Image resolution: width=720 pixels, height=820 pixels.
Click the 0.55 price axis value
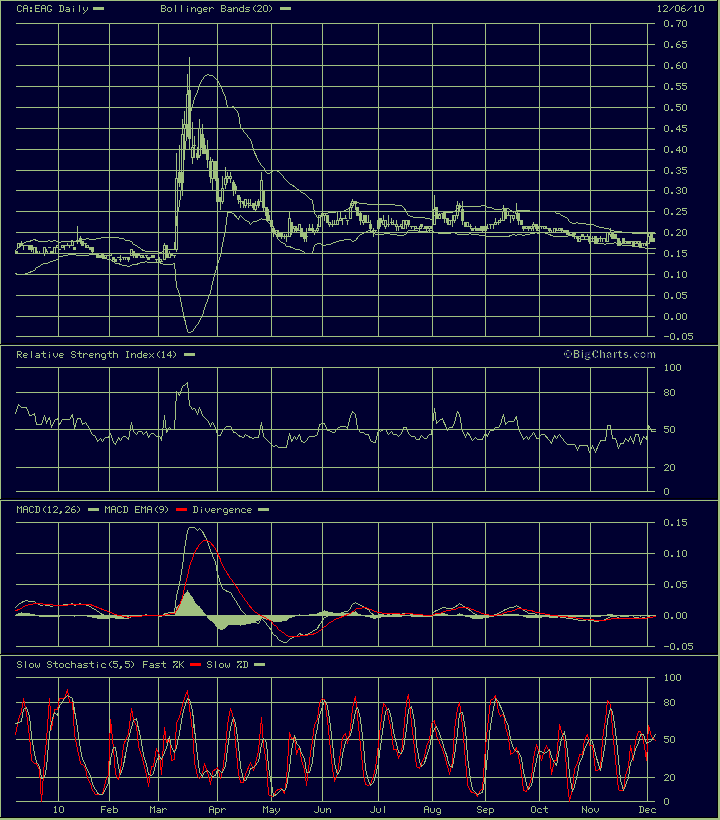(675, 87)
